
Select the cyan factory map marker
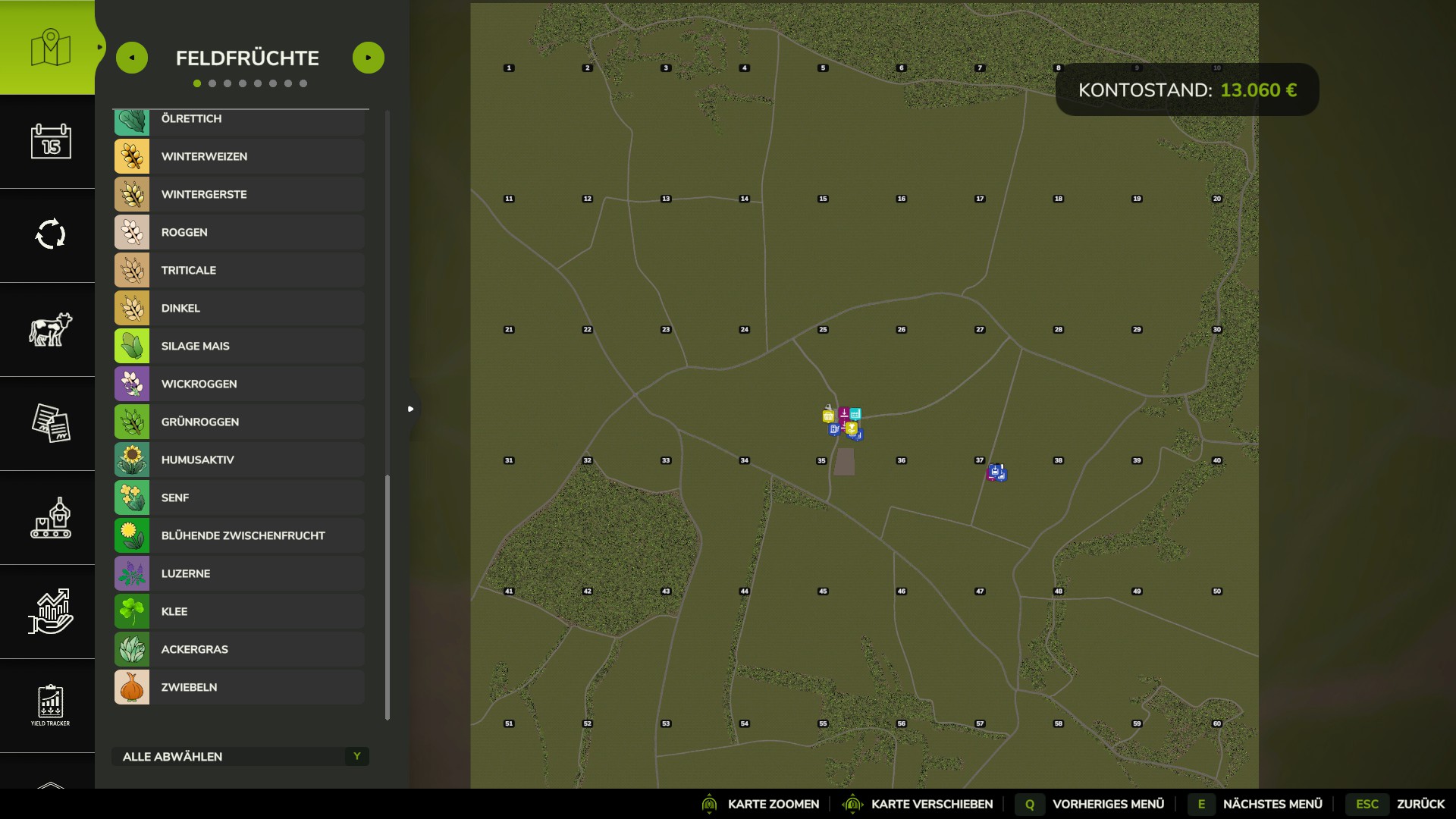pos(855,414)
